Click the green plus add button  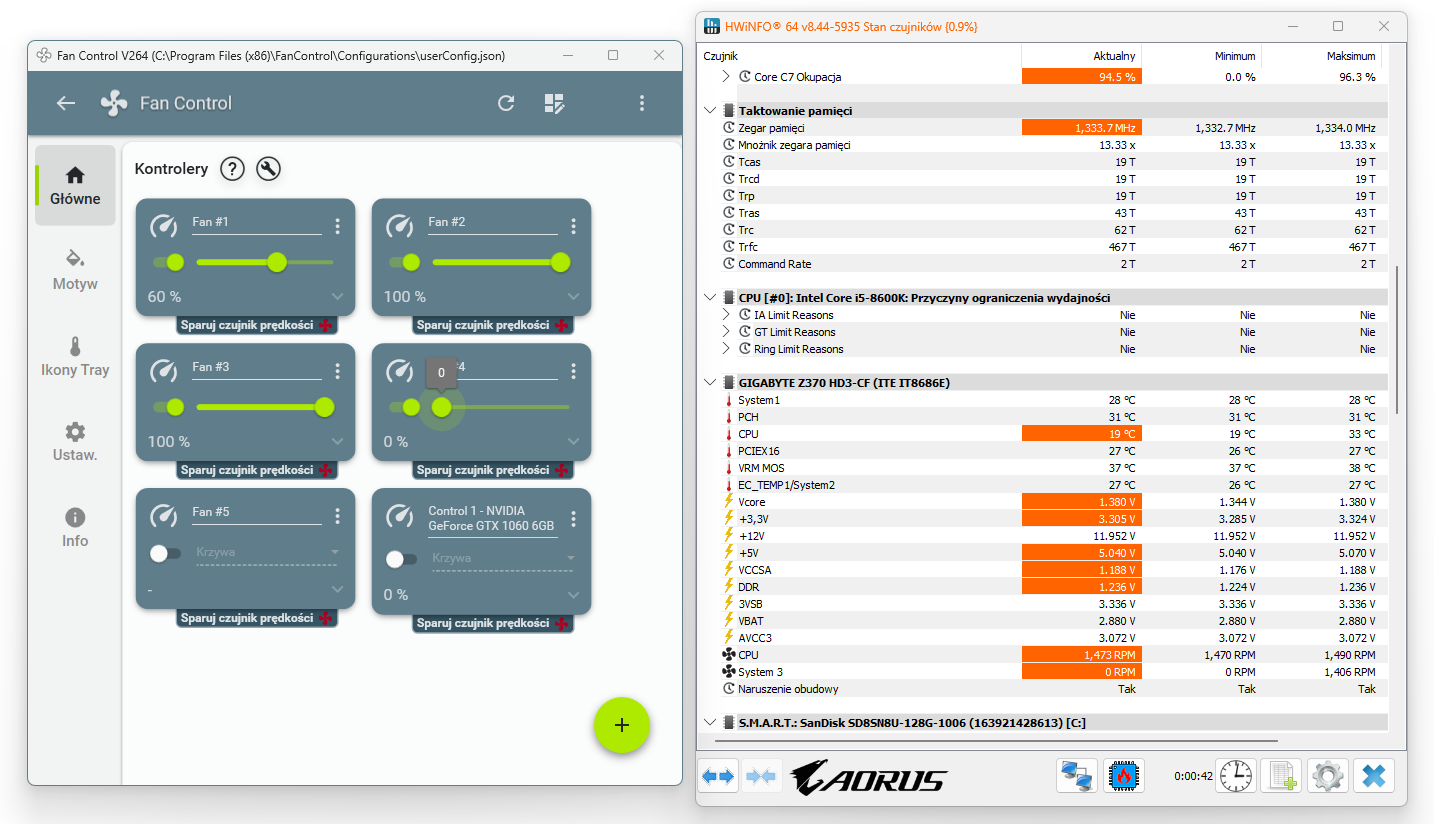(622, 725)
